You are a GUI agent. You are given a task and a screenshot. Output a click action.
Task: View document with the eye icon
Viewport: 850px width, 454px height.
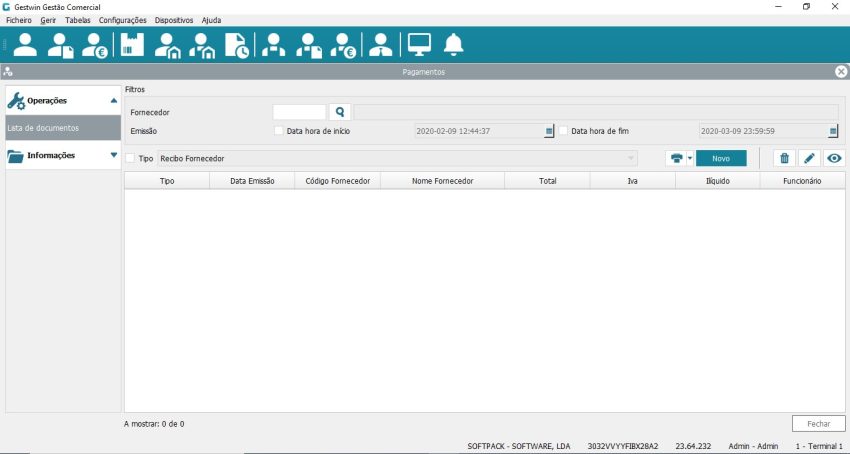click(834, 158)
